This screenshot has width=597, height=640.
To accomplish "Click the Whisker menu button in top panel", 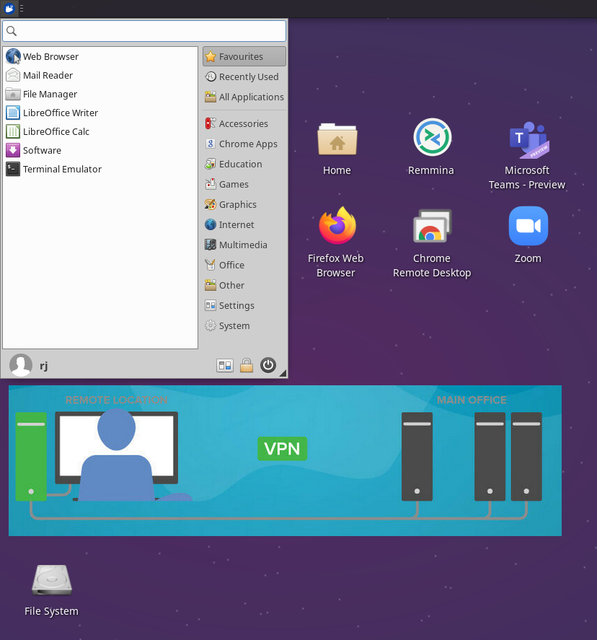I will point(9,8).
